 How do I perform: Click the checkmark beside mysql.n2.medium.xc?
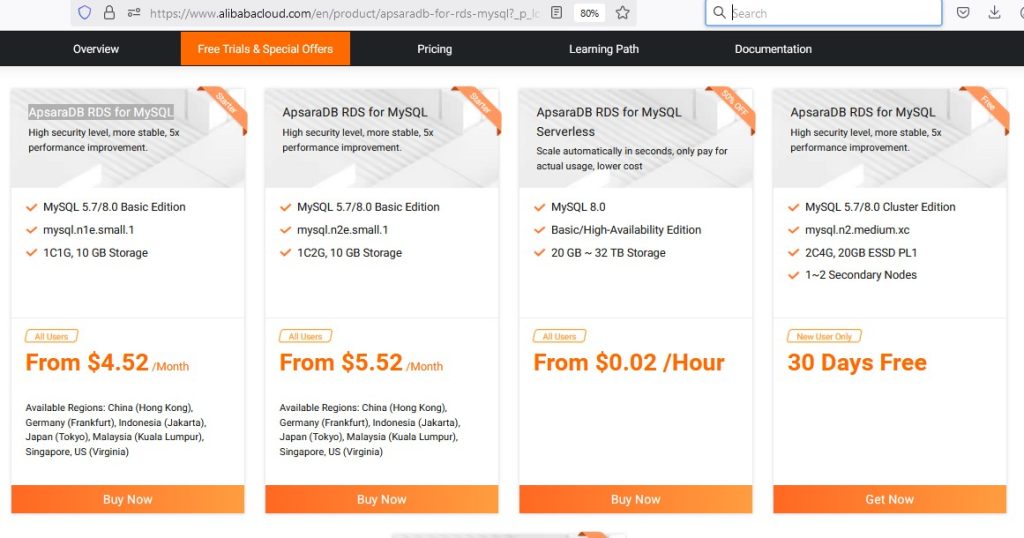[793, 230]
